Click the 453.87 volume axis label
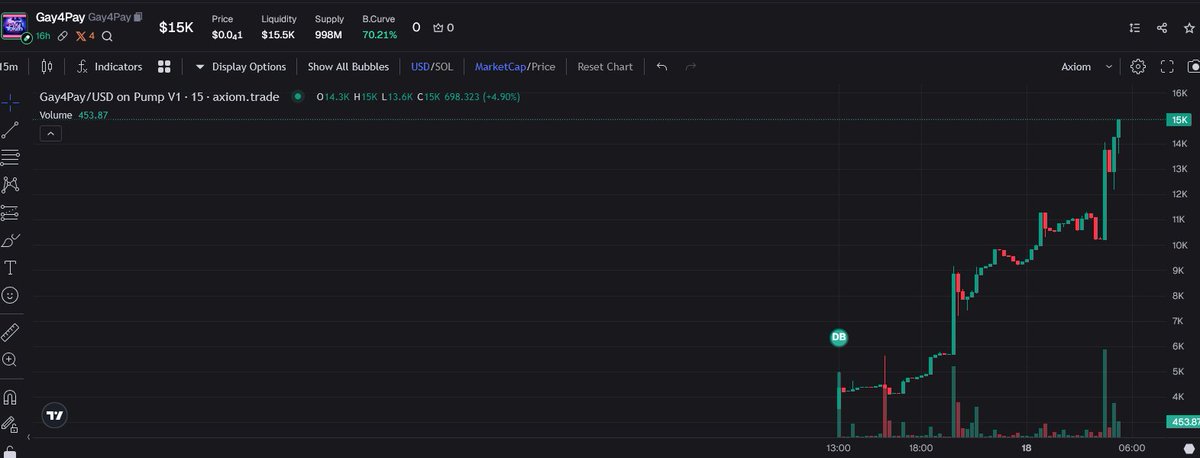This screenshot has width=1200, height=458. 1183,423
